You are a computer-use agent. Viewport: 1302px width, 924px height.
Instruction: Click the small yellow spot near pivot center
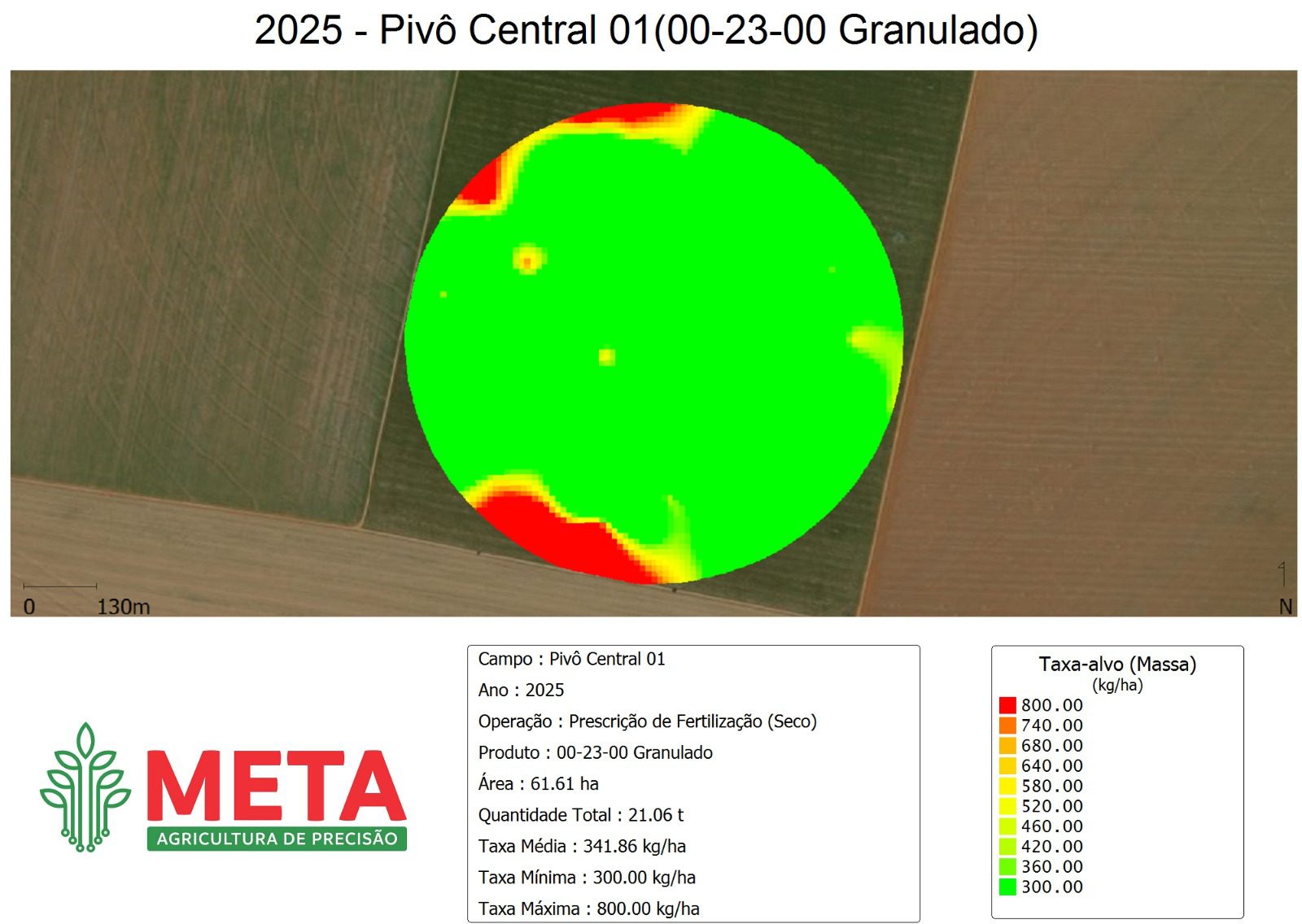(x=606, y=356)
